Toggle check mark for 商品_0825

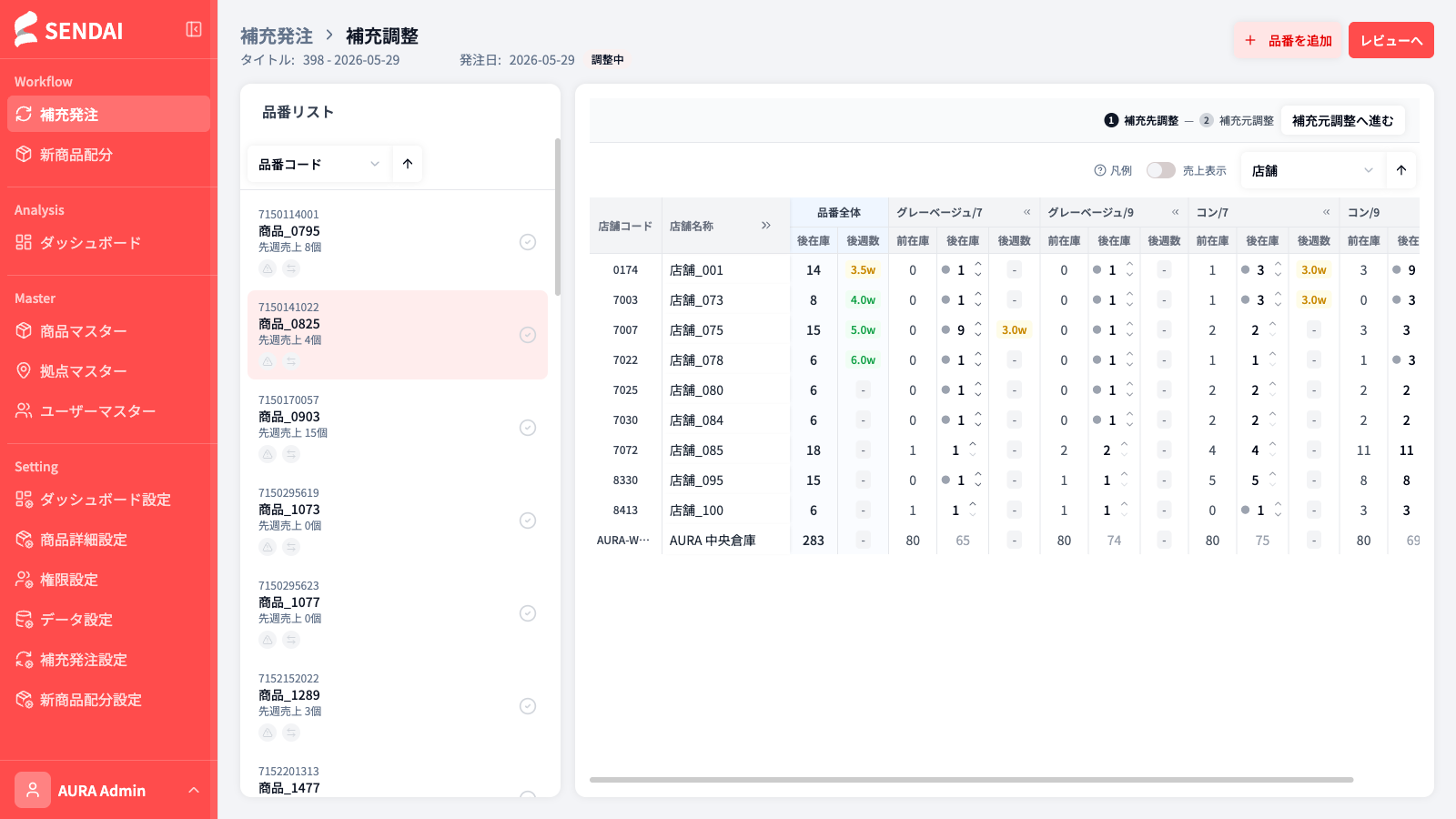coord(528,335)
